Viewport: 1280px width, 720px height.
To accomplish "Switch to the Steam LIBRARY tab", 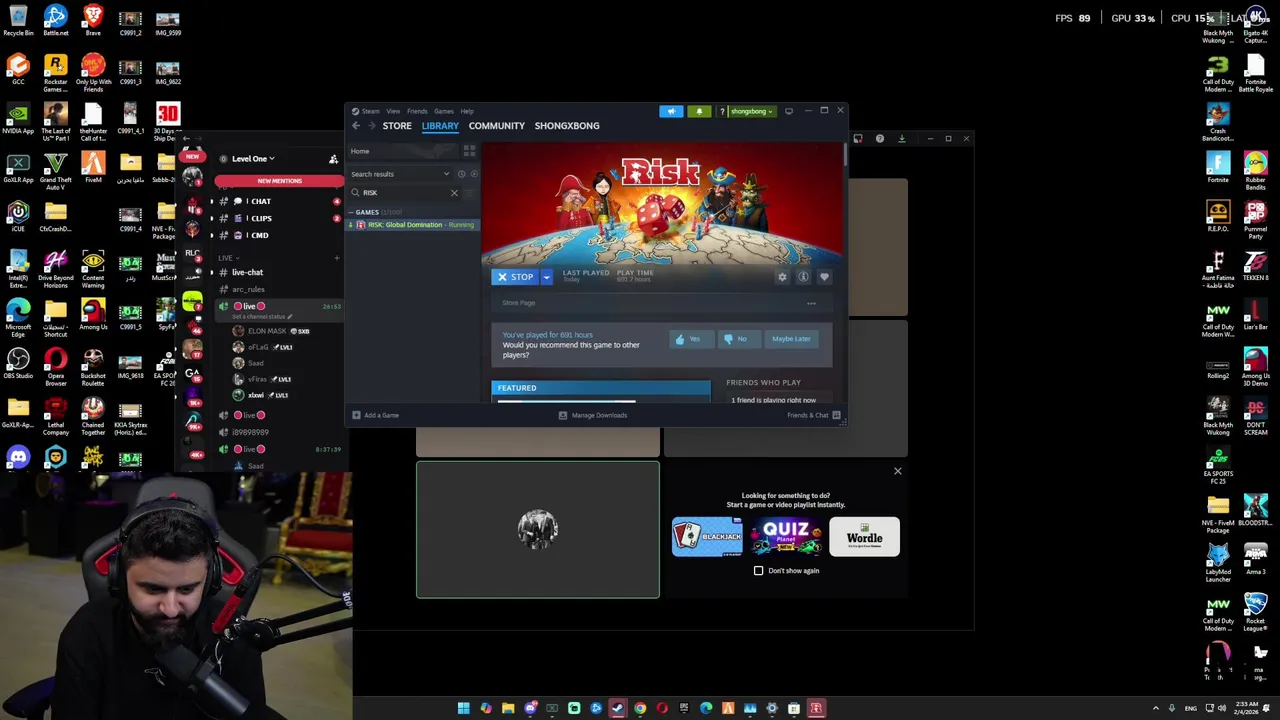I will (x=440, y=126).
